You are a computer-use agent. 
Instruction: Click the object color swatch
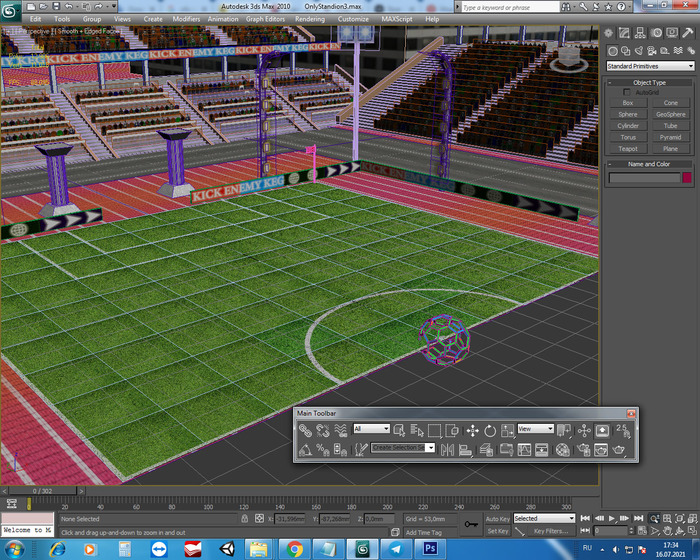(x=687, y=178)
